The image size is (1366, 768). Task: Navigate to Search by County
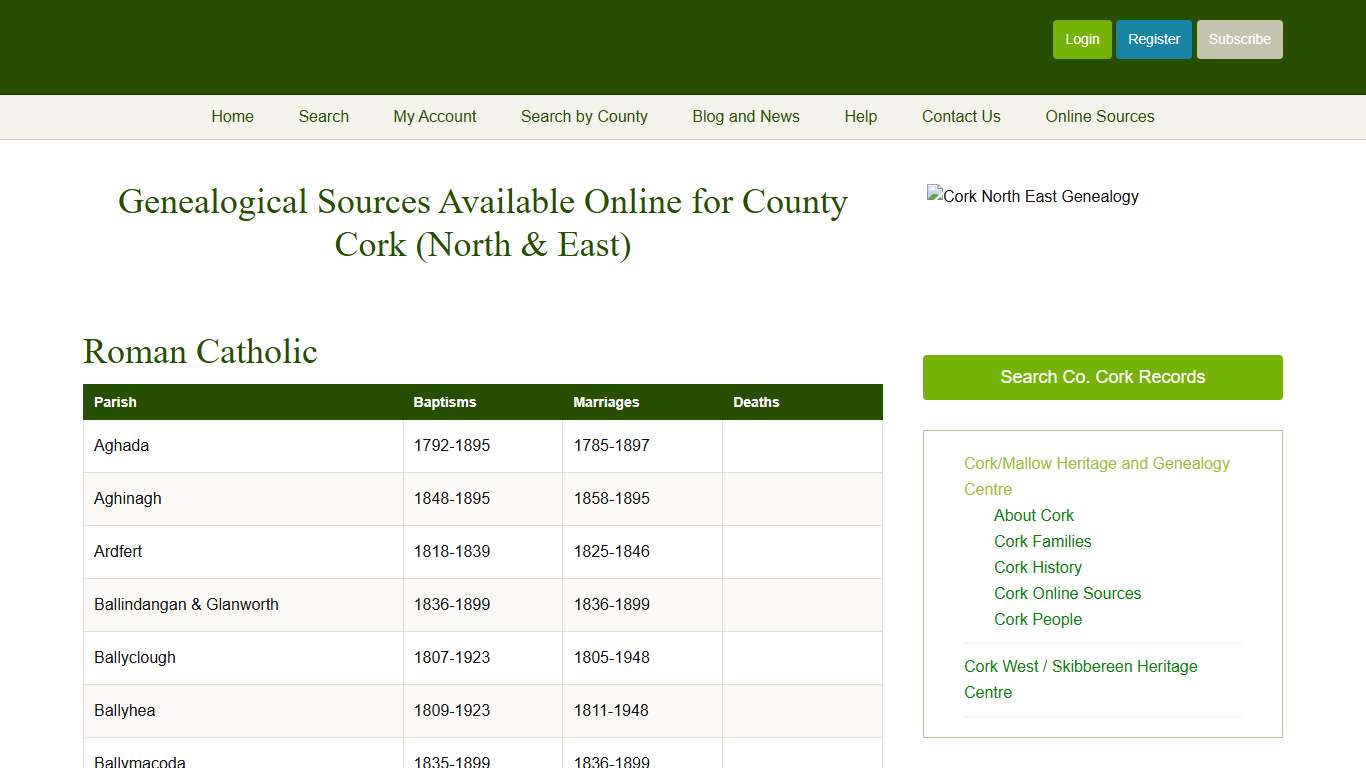point(584,117)
